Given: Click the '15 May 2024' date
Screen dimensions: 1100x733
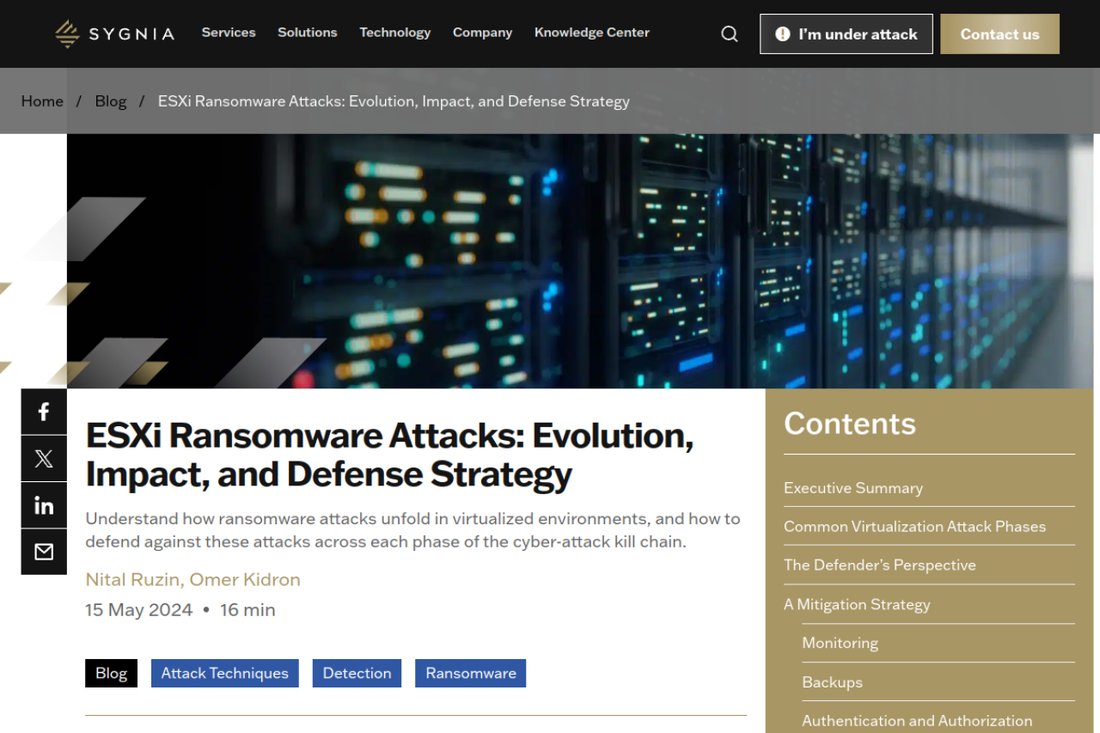Looking at the screenshot, I should [139, 610].
